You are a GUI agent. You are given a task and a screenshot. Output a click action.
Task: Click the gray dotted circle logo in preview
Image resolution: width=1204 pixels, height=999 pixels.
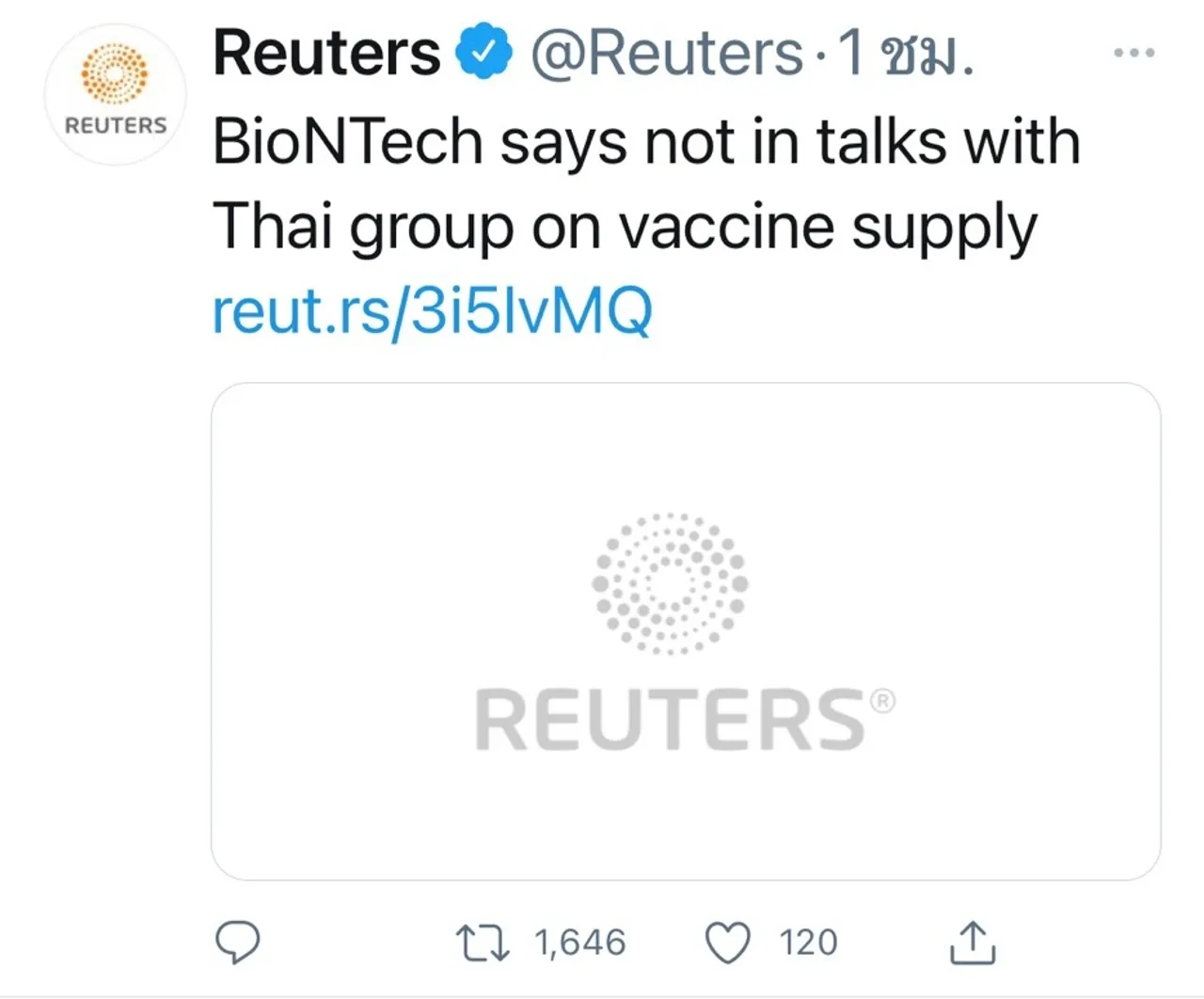coord(670,583)
